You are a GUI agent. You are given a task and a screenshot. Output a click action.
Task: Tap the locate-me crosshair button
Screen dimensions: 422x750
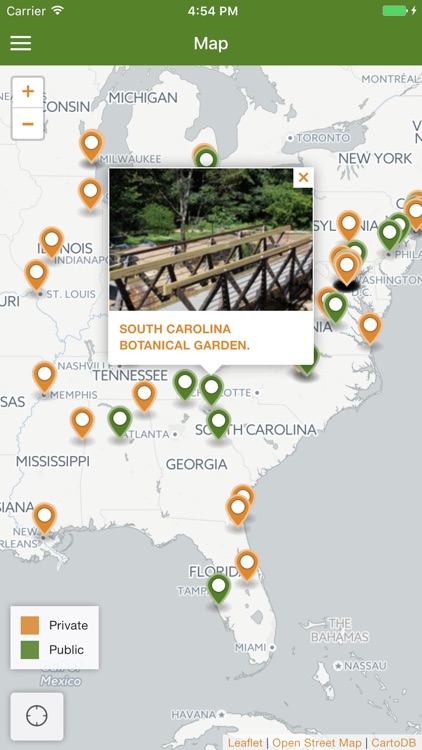37,716
